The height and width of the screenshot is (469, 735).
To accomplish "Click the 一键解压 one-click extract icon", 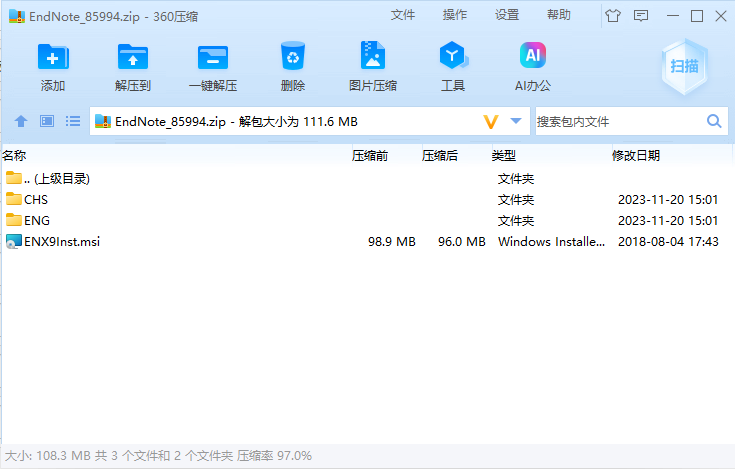I will click(x=213, y=57).
